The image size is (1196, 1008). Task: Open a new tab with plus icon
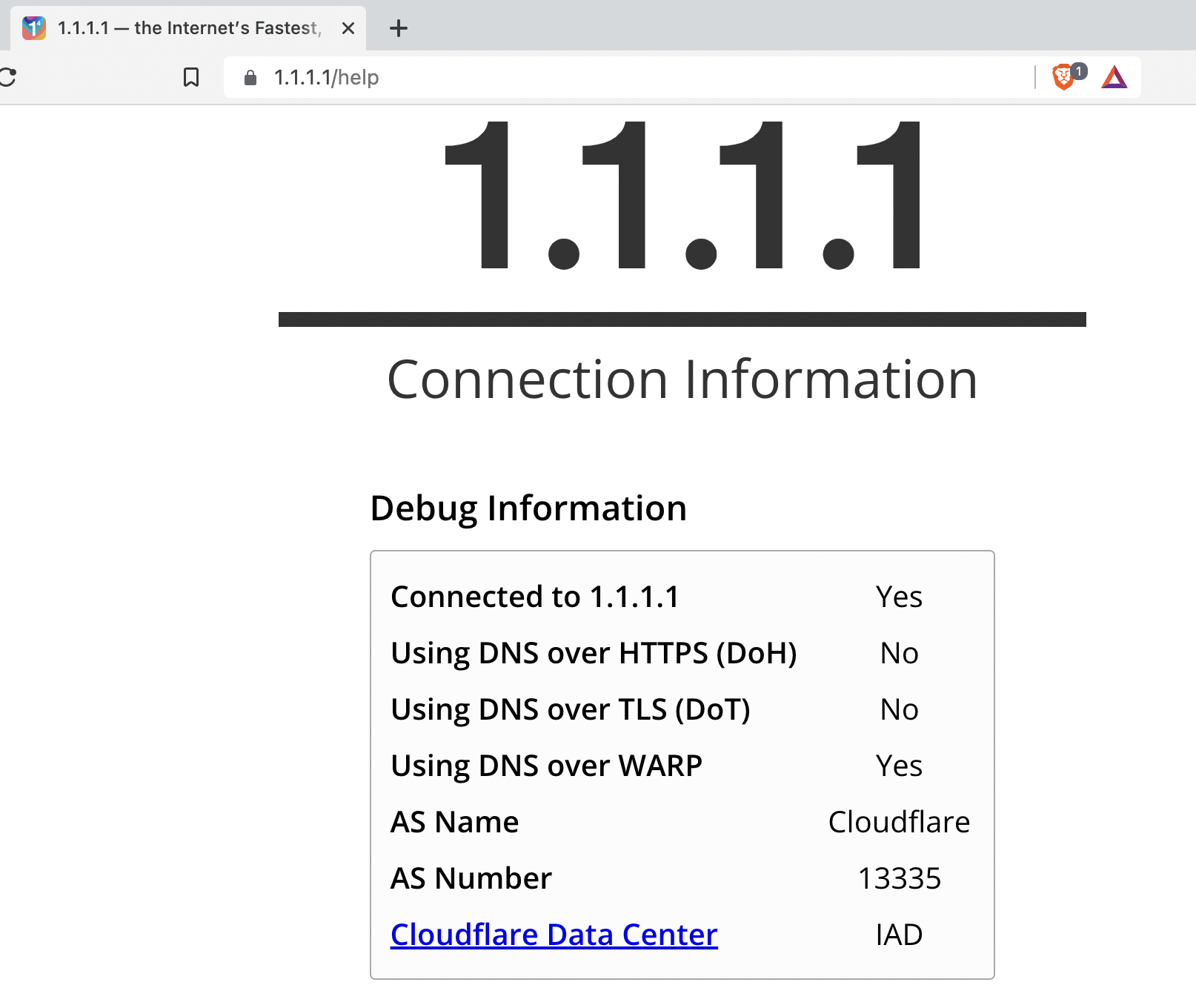(399, 28)
